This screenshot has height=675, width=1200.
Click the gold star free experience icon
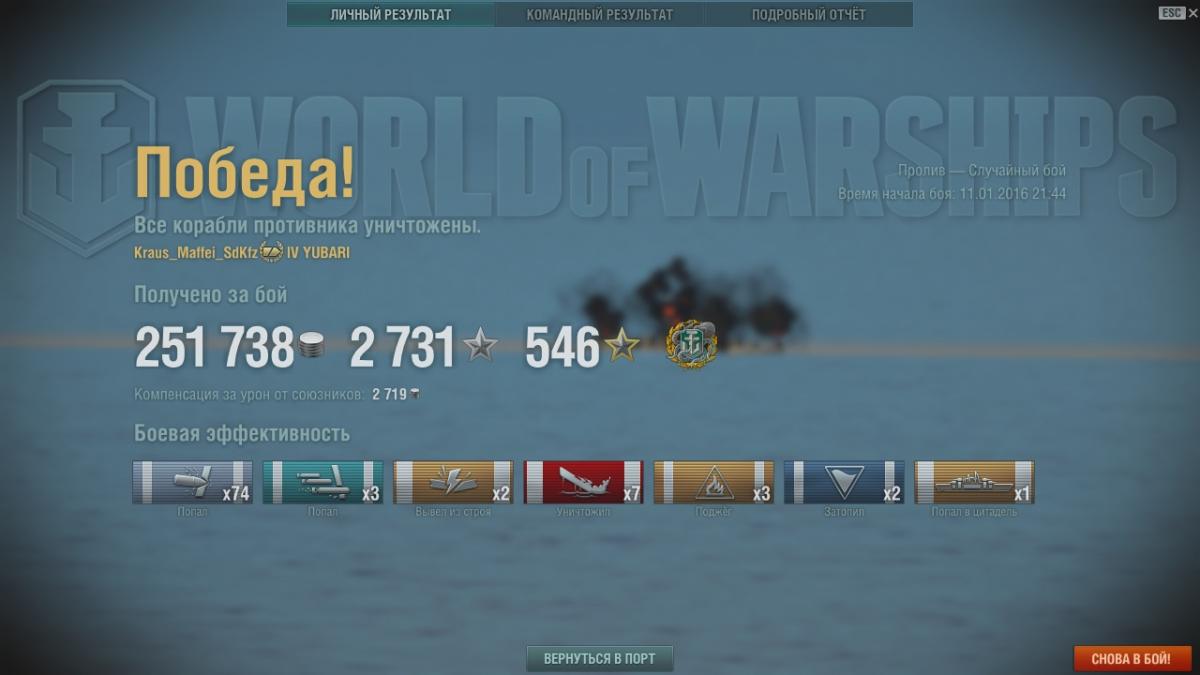pos(622,347)
